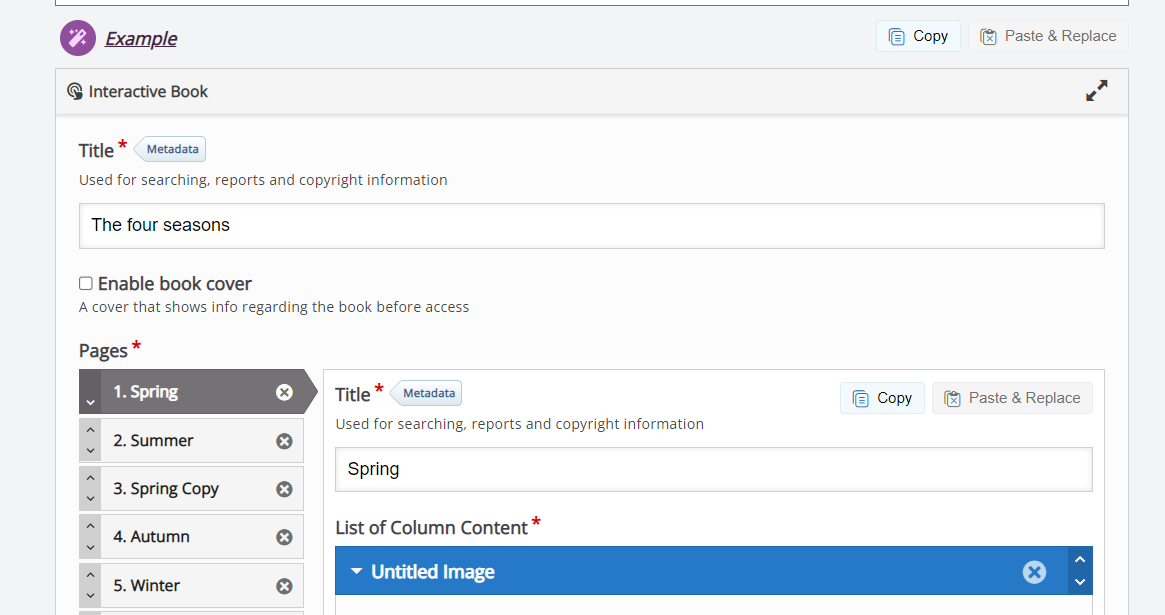Copy the Spring page content

[882, 398]
